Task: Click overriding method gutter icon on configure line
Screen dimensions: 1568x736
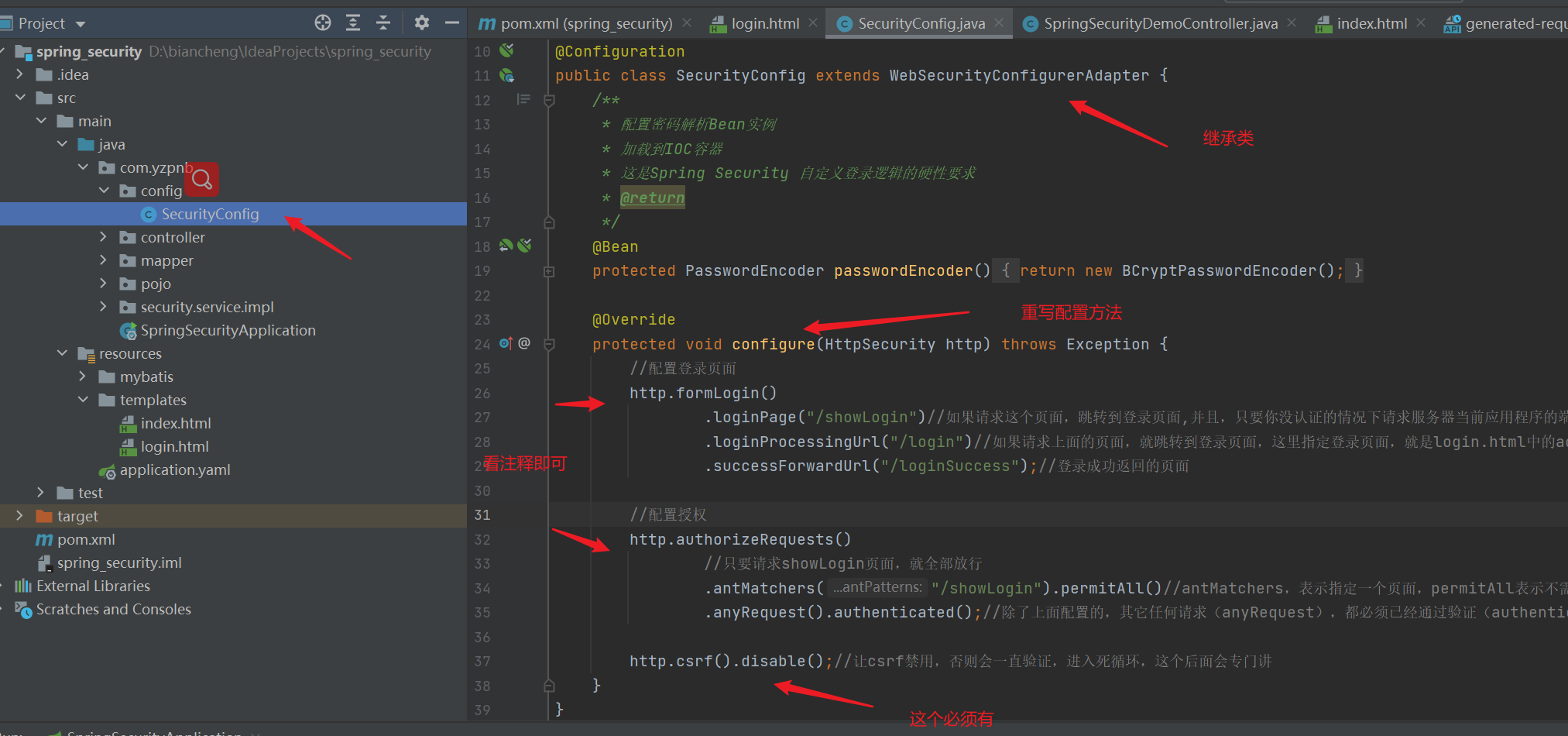Action: pyautogui.click(x=504, y=343)
